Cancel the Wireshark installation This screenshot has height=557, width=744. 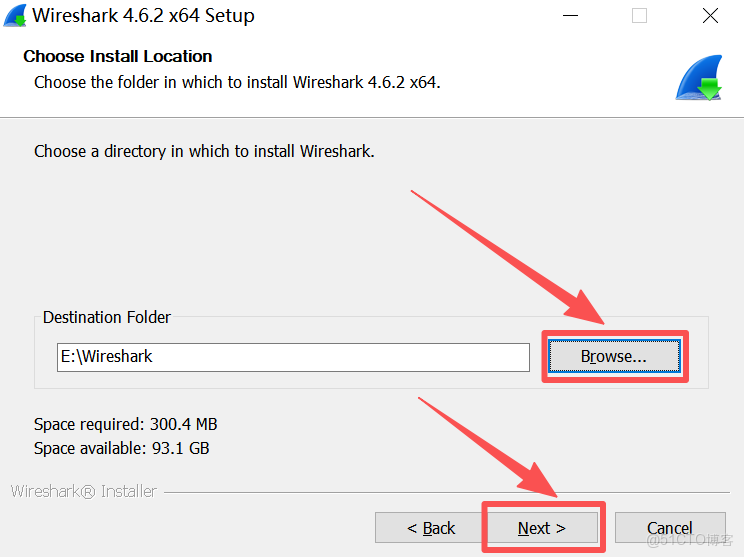pyautogui.click(x=669, y=528)
